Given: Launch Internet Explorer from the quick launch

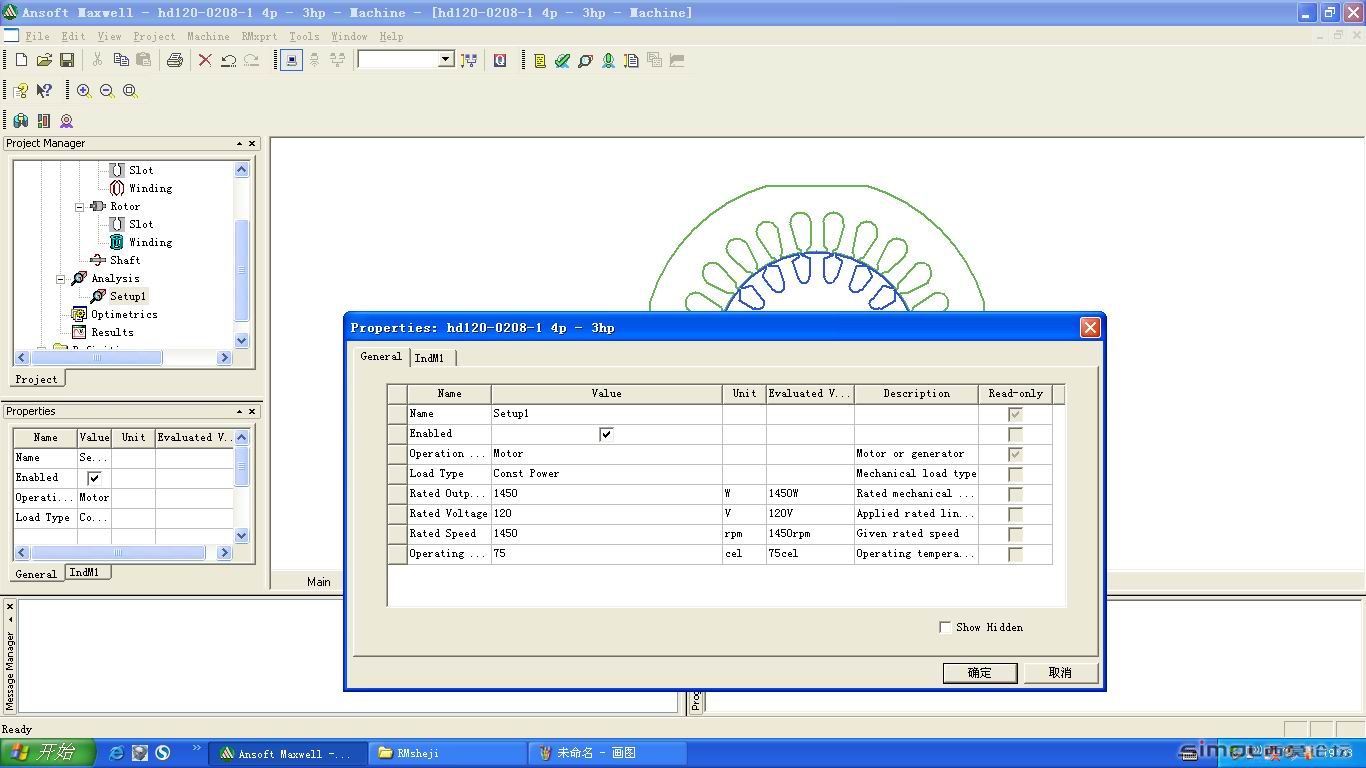Looking at the screenshot, I should (x=116, y=753).
